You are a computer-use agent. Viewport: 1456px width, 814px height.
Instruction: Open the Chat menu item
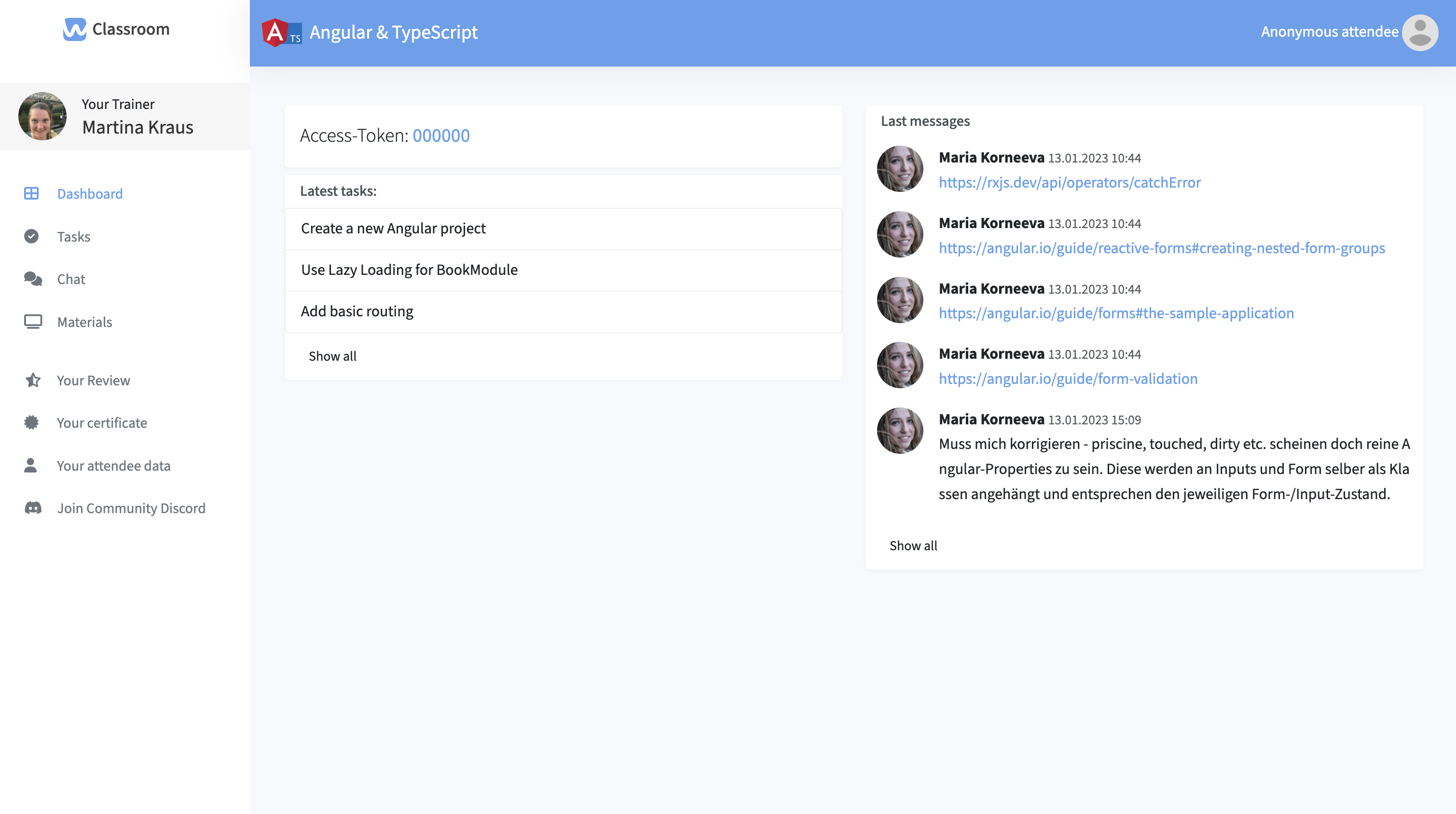(71, 279)
